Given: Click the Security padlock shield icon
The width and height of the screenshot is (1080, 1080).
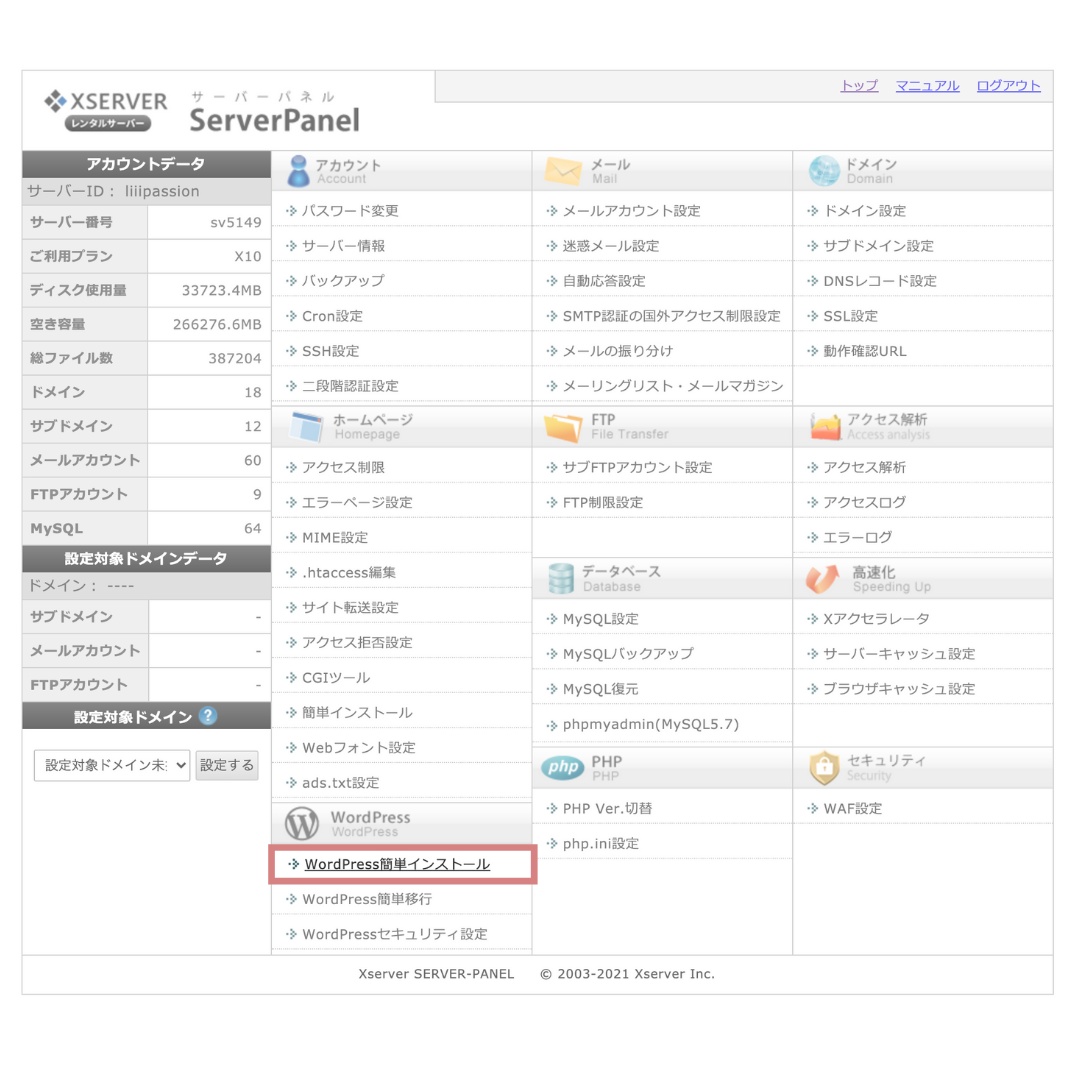Looking at the screenshot, I should (x=824, y=768).
